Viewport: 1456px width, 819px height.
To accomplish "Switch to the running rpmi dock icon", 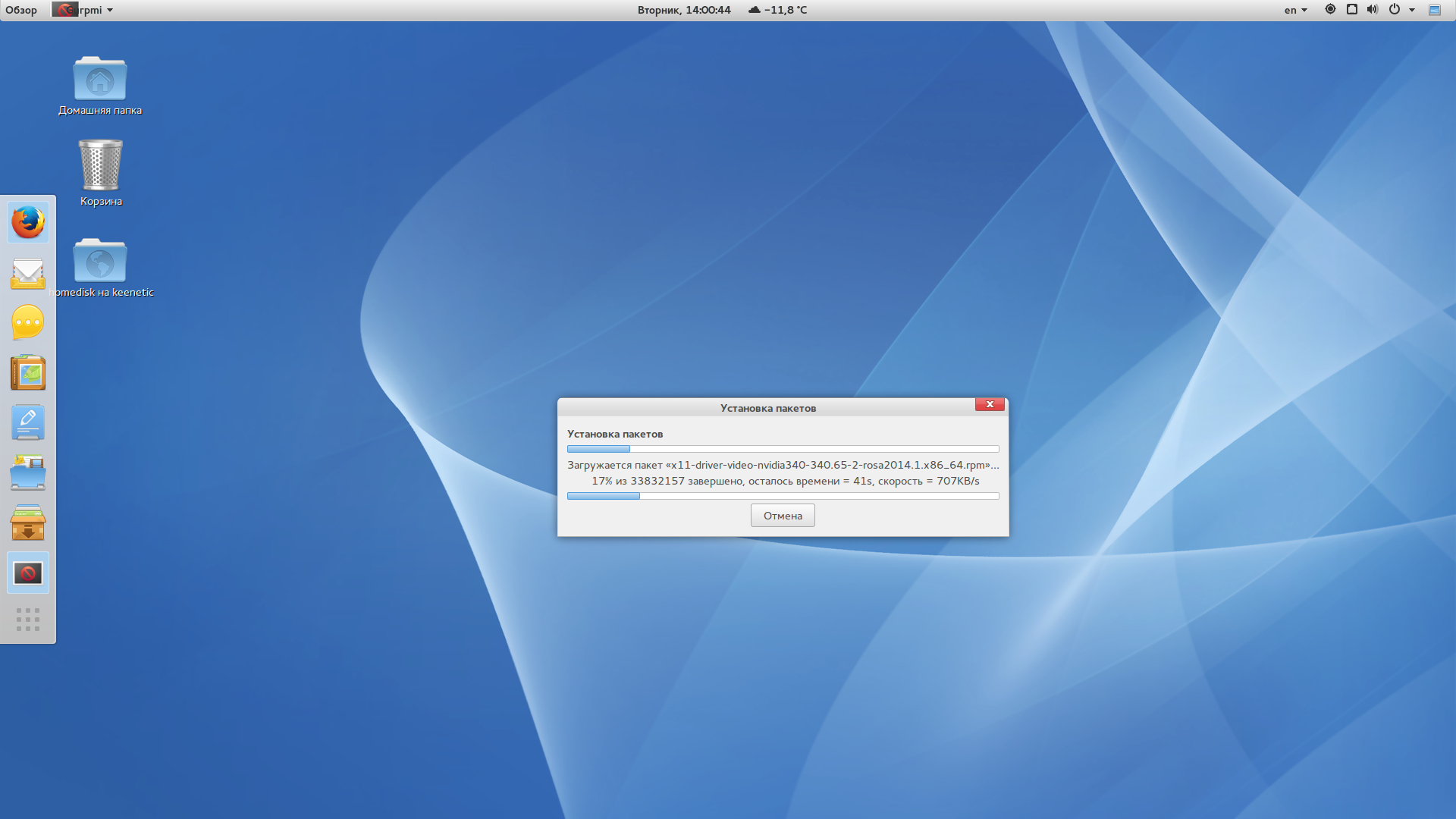I will [x=28, y=573].
